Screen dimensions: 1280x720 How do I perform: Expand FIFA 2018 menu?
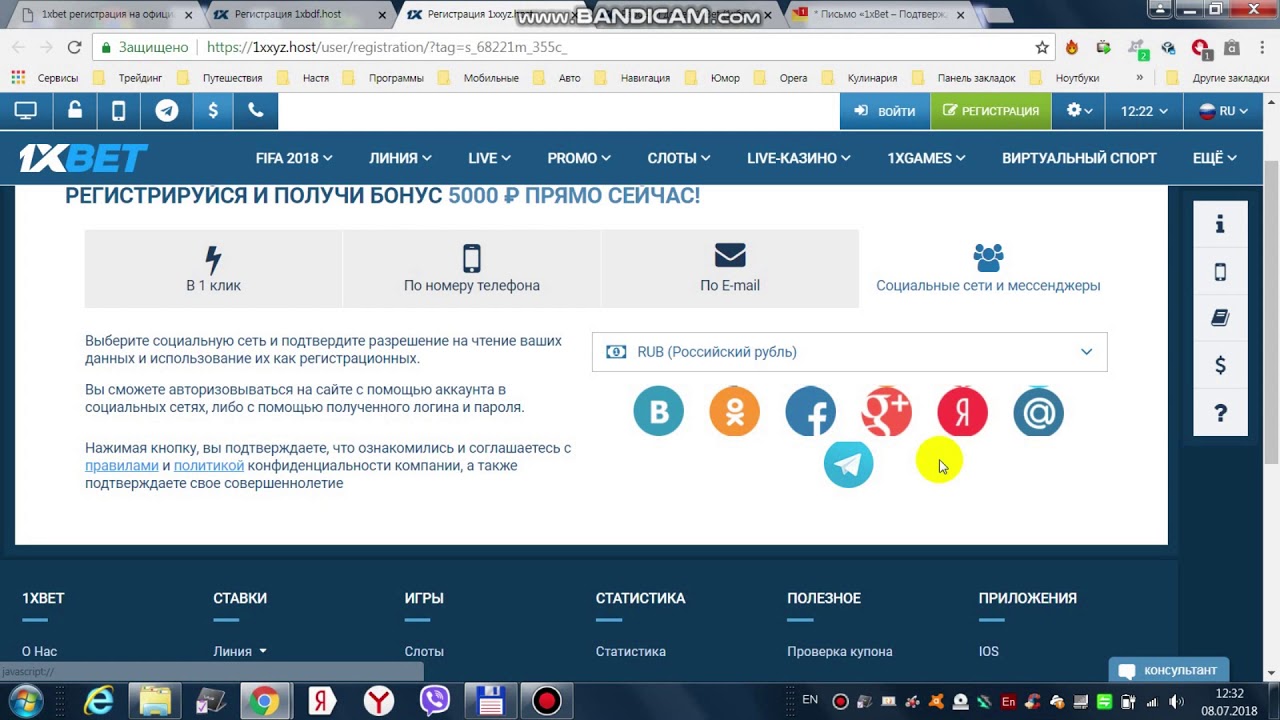click(294, 158)
